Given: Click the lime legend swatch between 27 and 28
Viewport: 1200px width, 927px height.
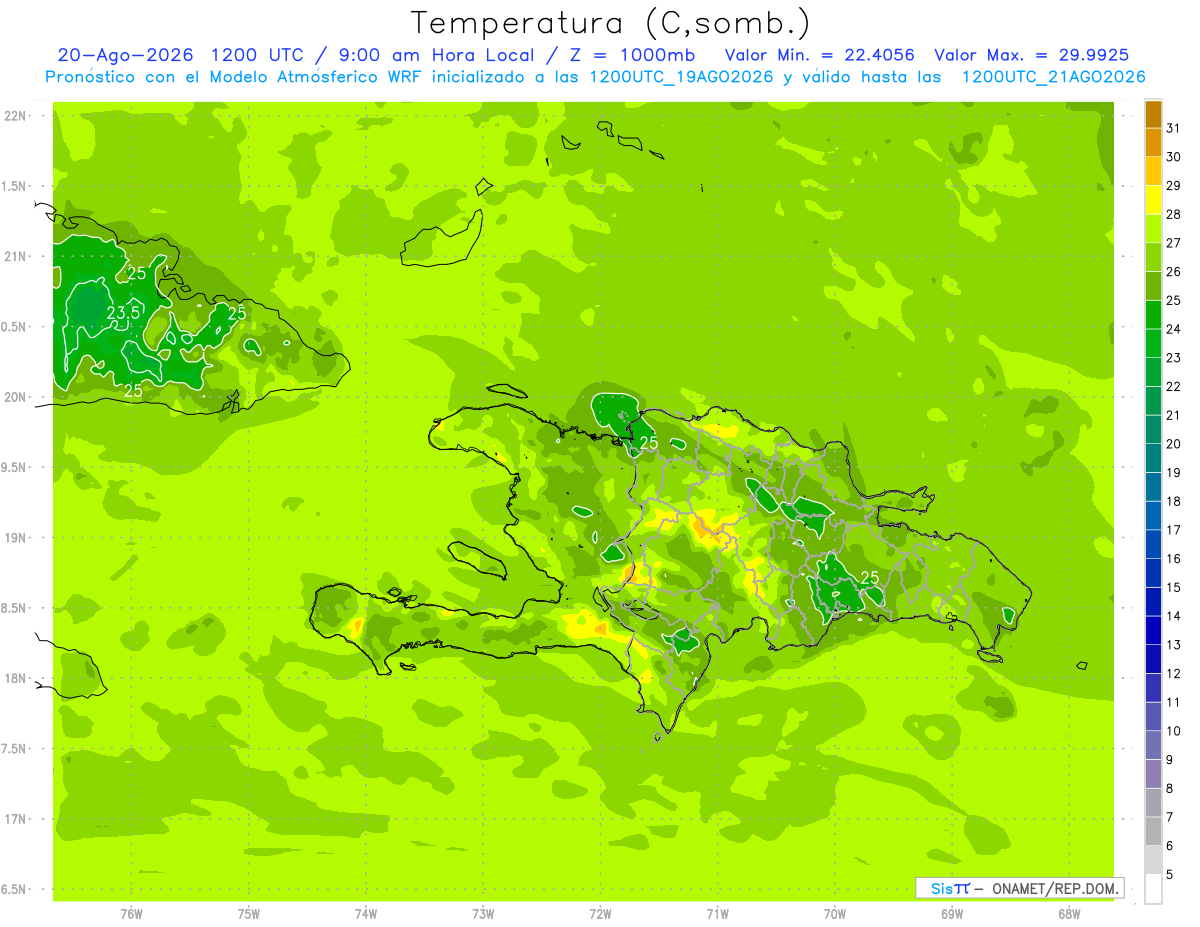Looking at the screenshot, I should coord(1153,229).
